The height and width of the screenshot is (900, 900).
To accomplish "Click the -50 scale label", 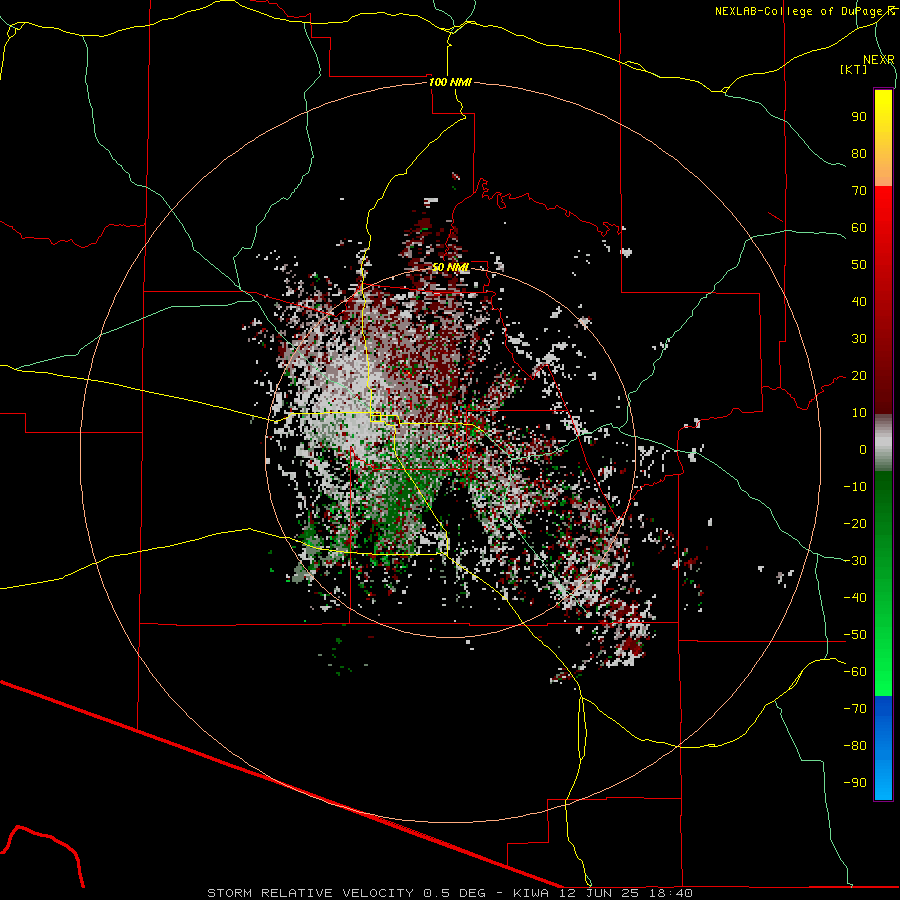I will tap(855, 635).
